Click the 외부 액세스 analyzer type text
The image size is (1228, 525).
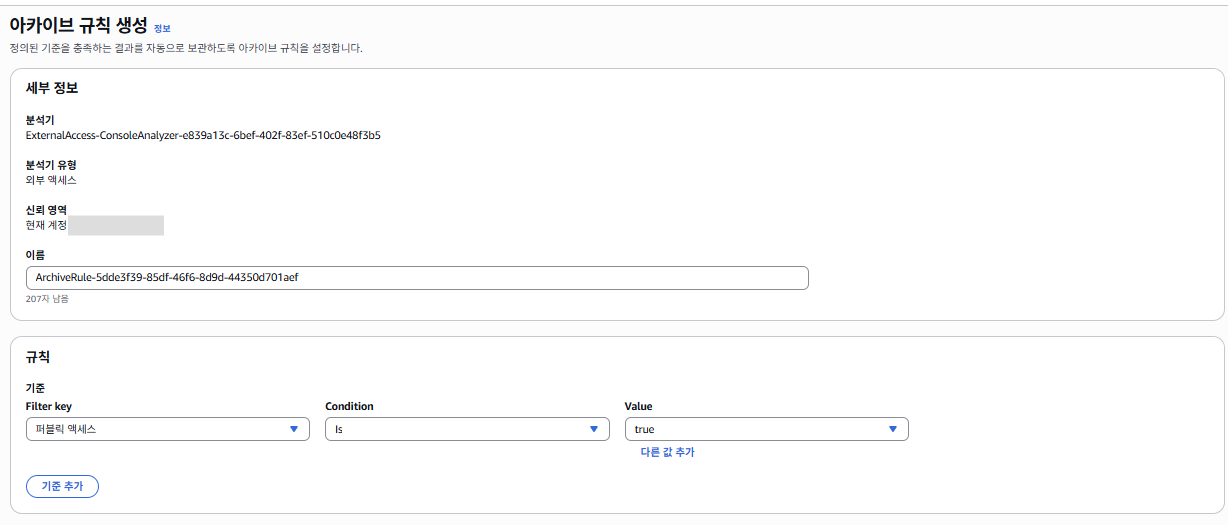[x=51, y=180]
